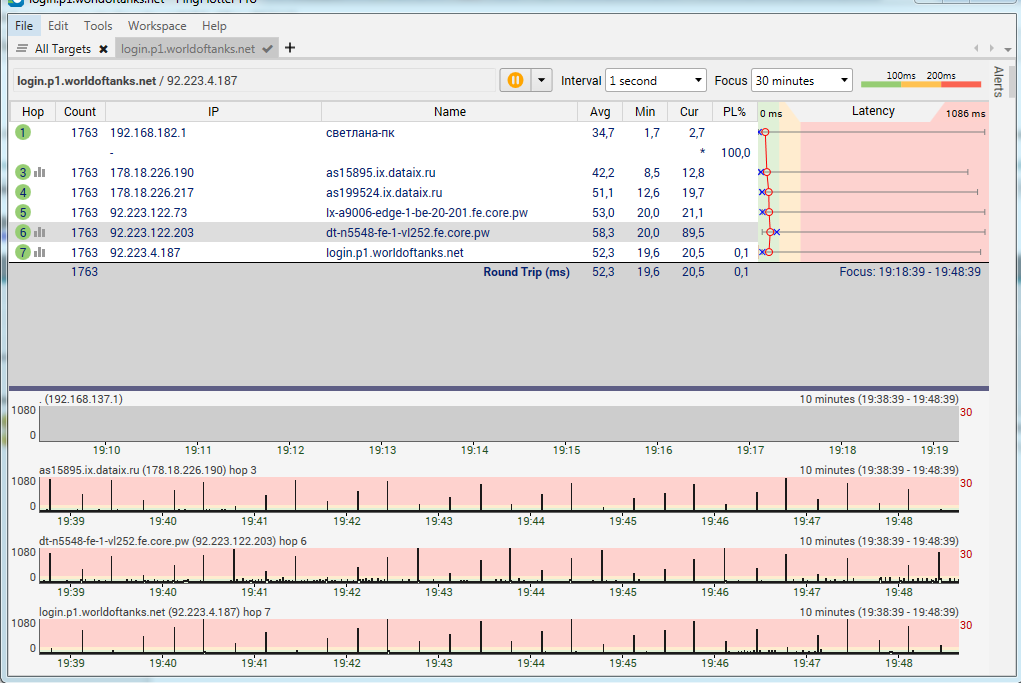This screenshot has height=683, width=1021.
Task: Close the All Targets tab with its X
Action: coord(103,49)
